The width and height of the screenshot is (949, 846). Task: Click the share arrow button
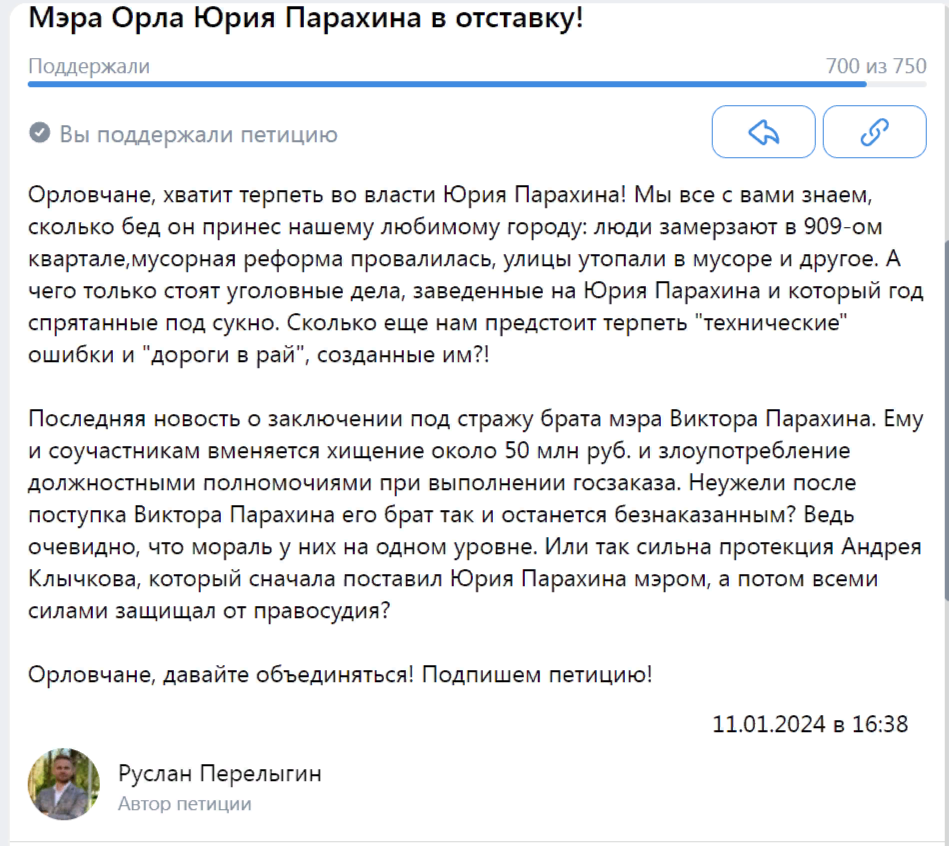[763, 131]
